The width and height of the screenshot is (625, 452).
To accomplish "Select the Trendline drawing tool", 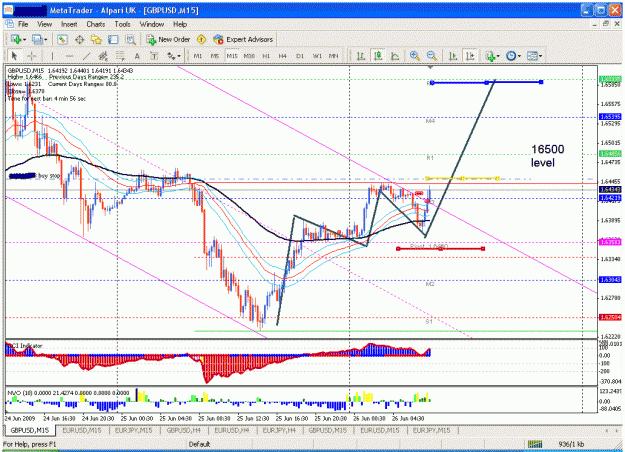I will pyautogui.click(x=86, y=56).
